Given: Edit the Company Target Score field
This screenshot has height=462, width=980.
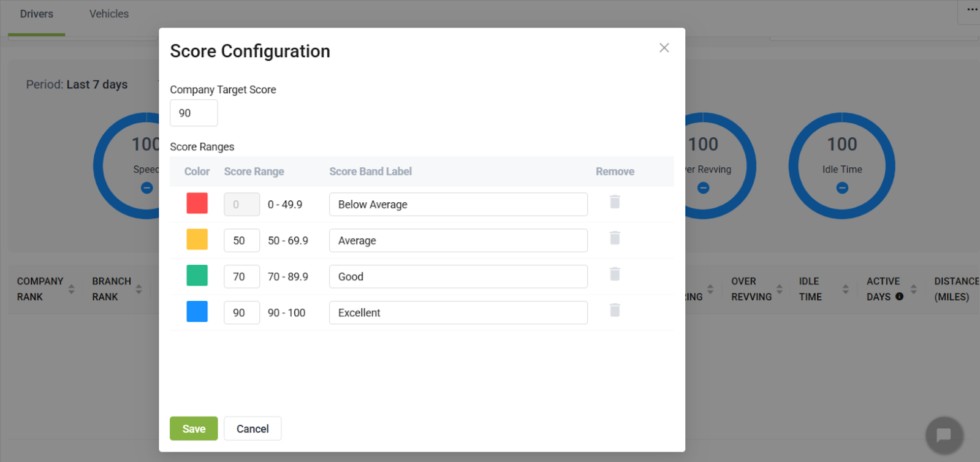Looking at the screenshot, I should (194, 113).
